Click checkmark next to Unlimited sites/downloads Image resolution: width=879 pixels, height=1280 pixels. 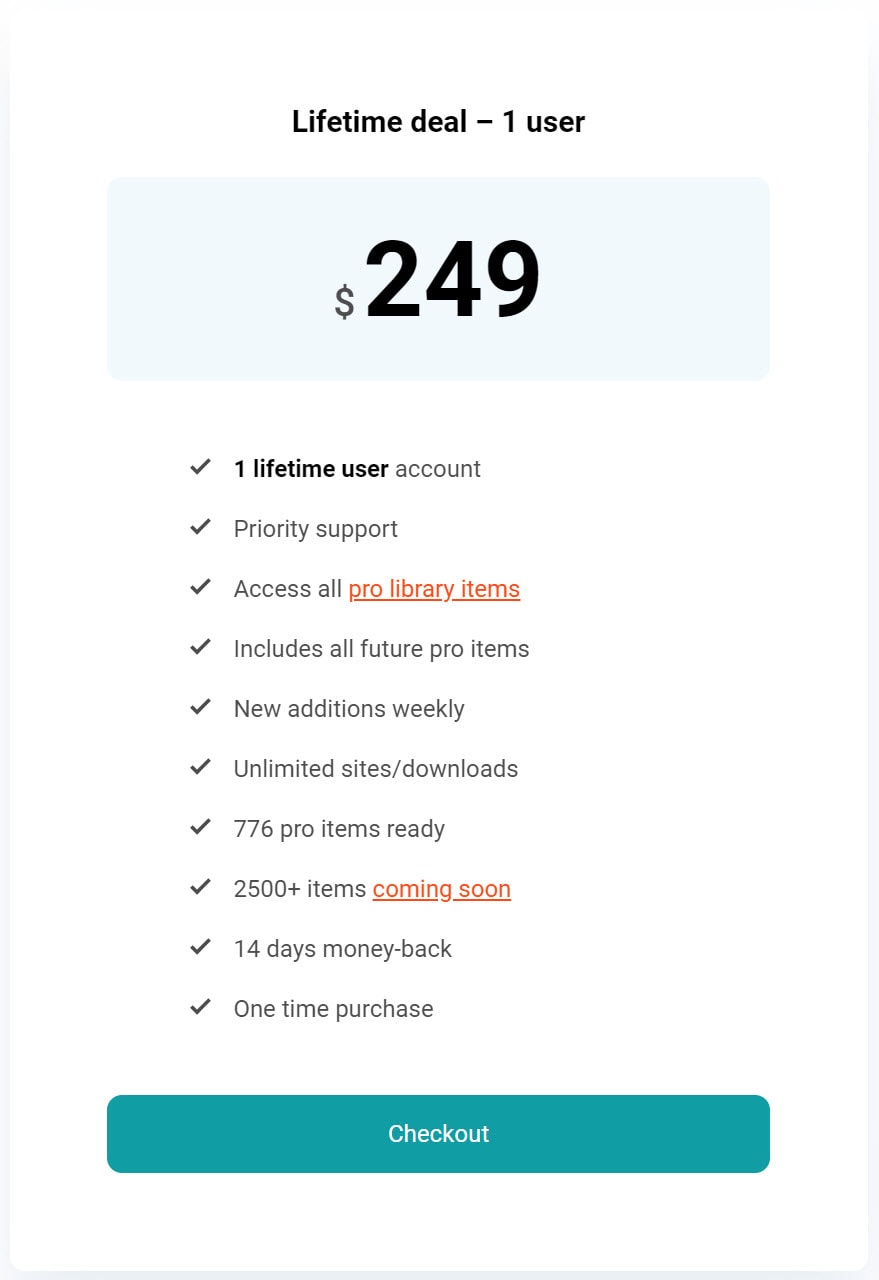[201, 766]
